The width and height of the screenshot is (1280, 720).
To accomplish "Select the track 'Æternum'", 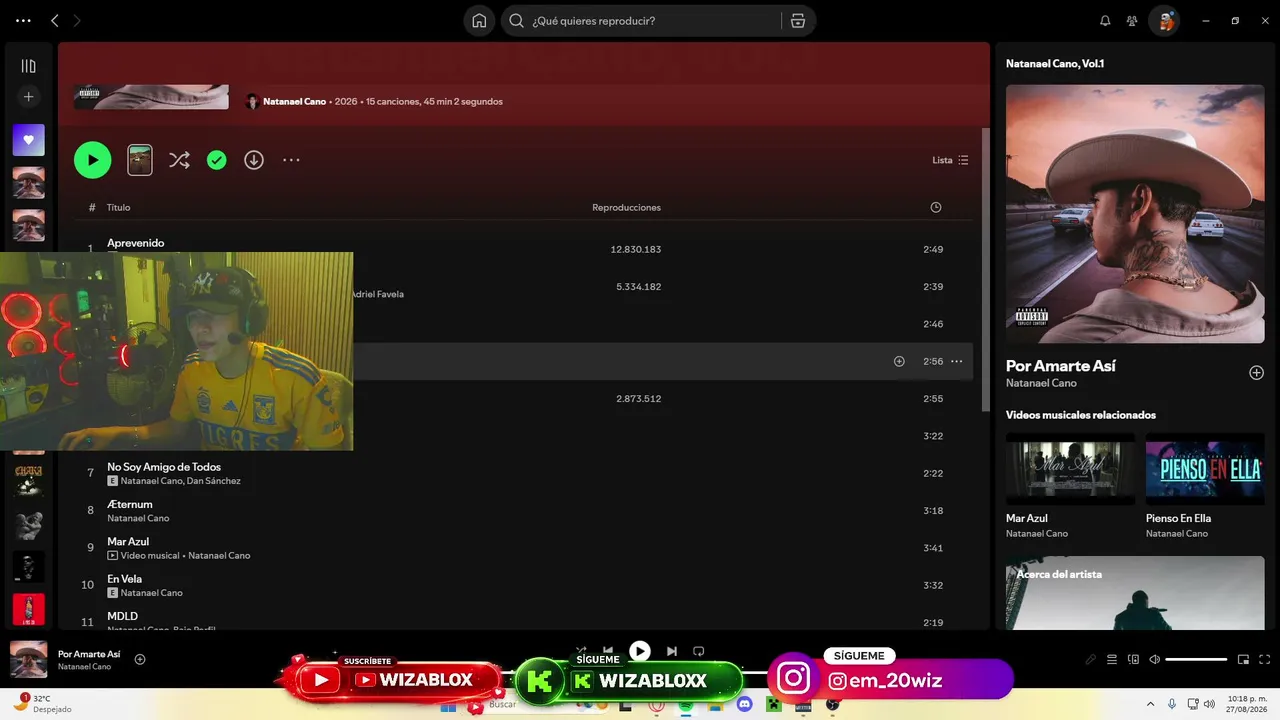I will pyautogui.click(x=130, y=505).
